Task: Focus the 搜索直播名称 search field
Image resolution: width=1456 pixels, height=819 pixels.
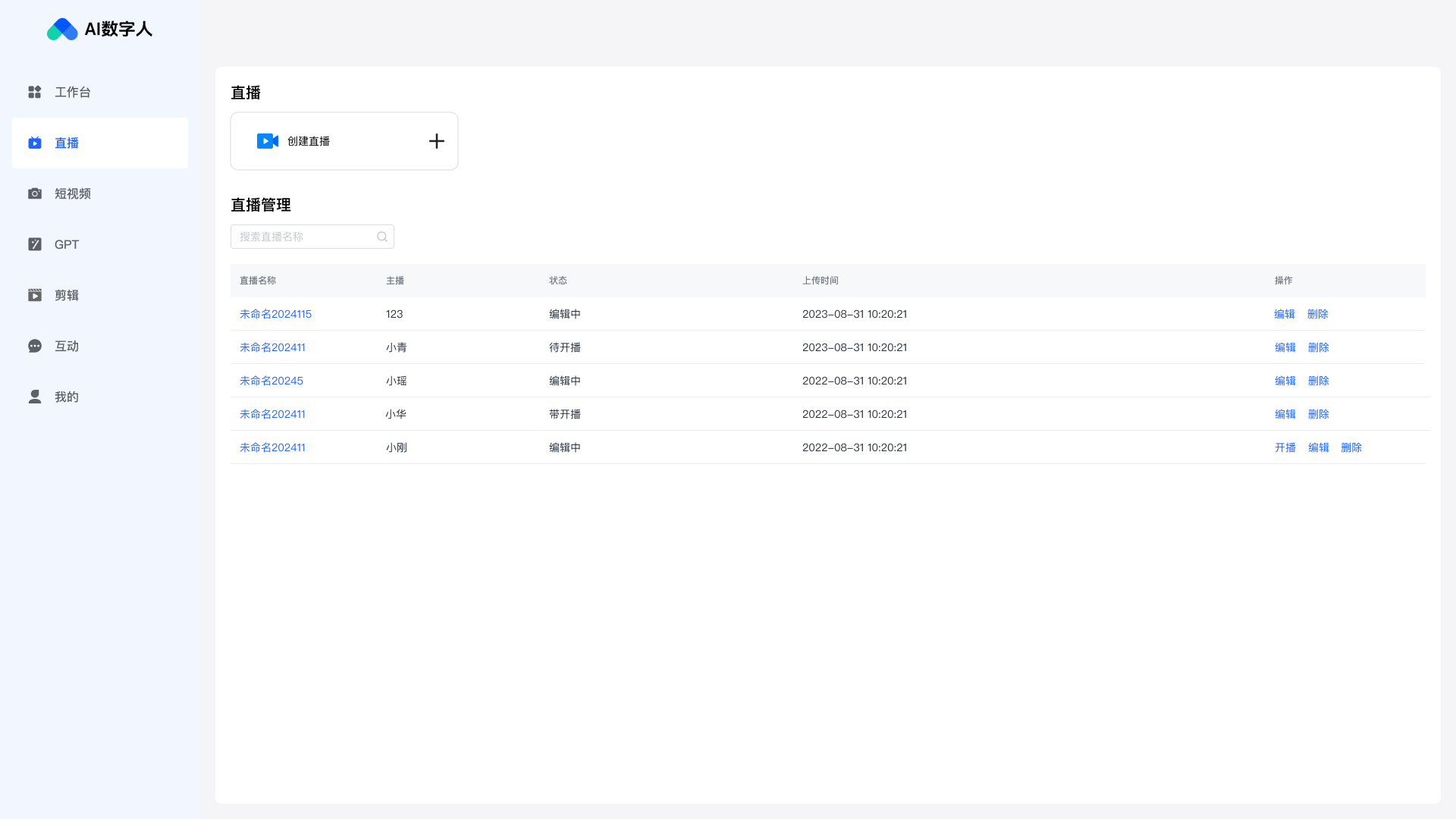Action: [303, 237]
